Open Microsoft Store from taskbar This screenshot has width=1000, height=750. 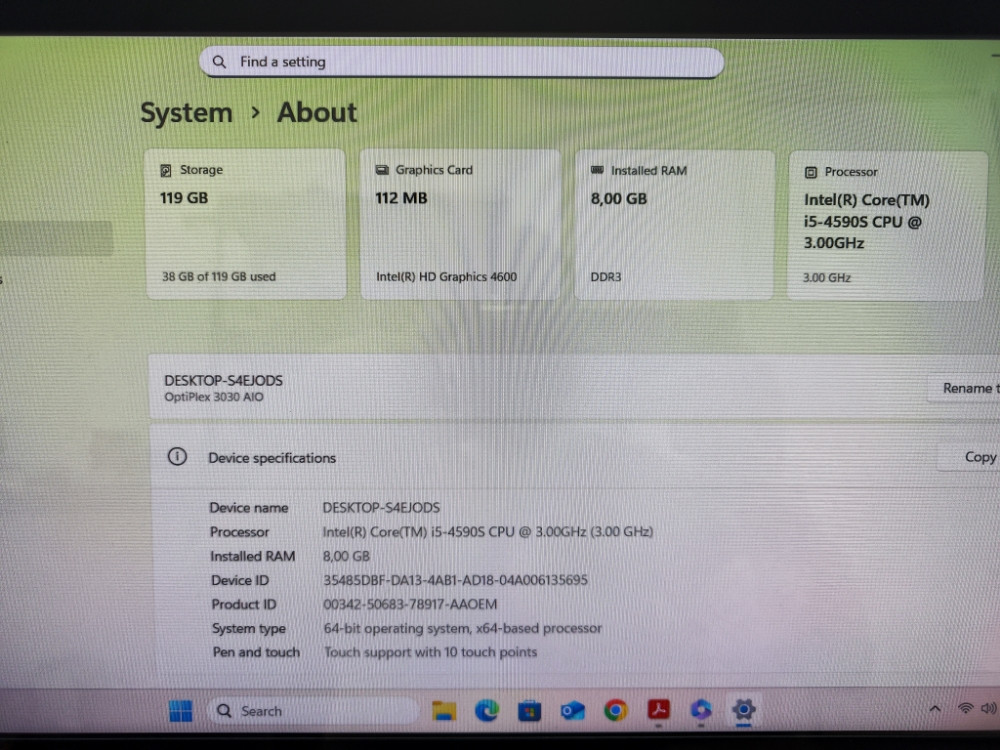[529, 710]
